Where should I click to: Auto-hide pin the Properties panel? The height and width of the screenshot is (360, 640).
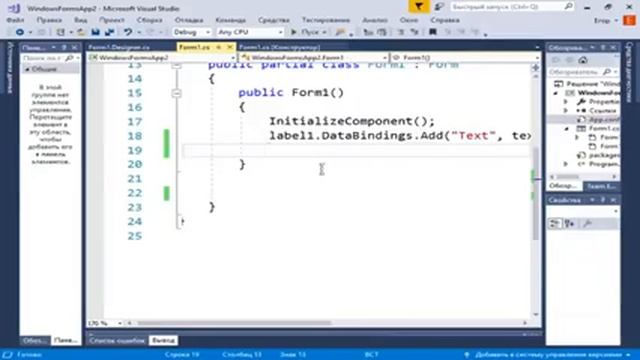point(603,200)
